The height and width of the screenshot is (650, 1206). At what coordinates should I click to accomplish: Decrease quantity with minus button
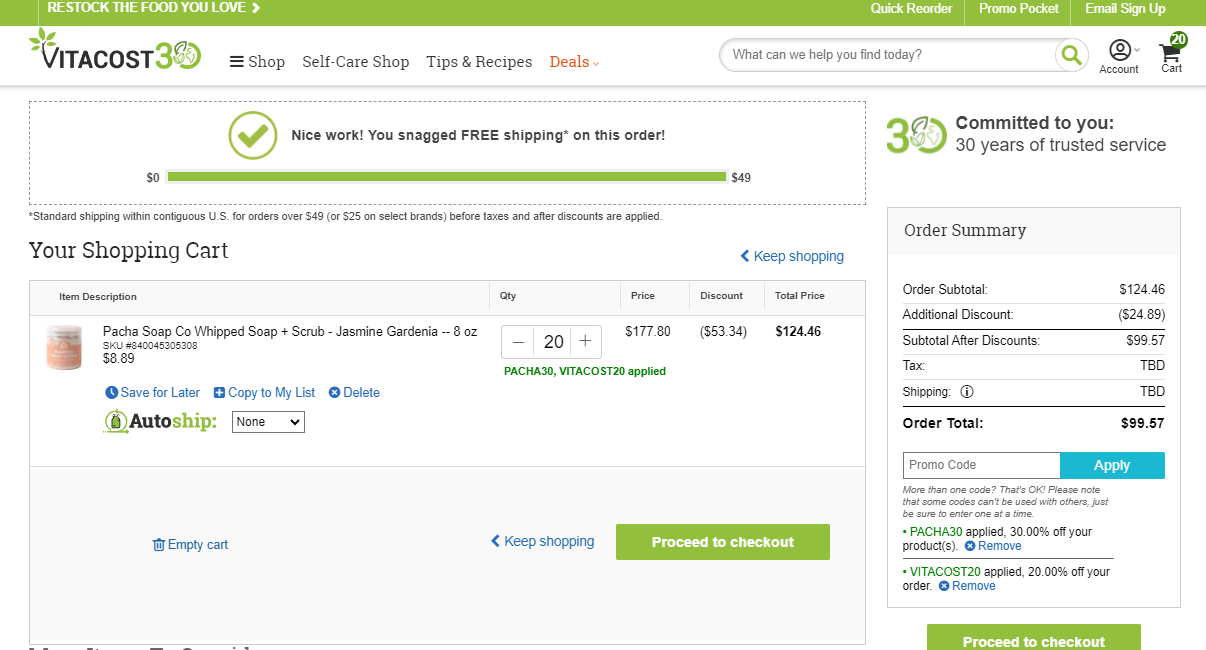click(518, 342)
